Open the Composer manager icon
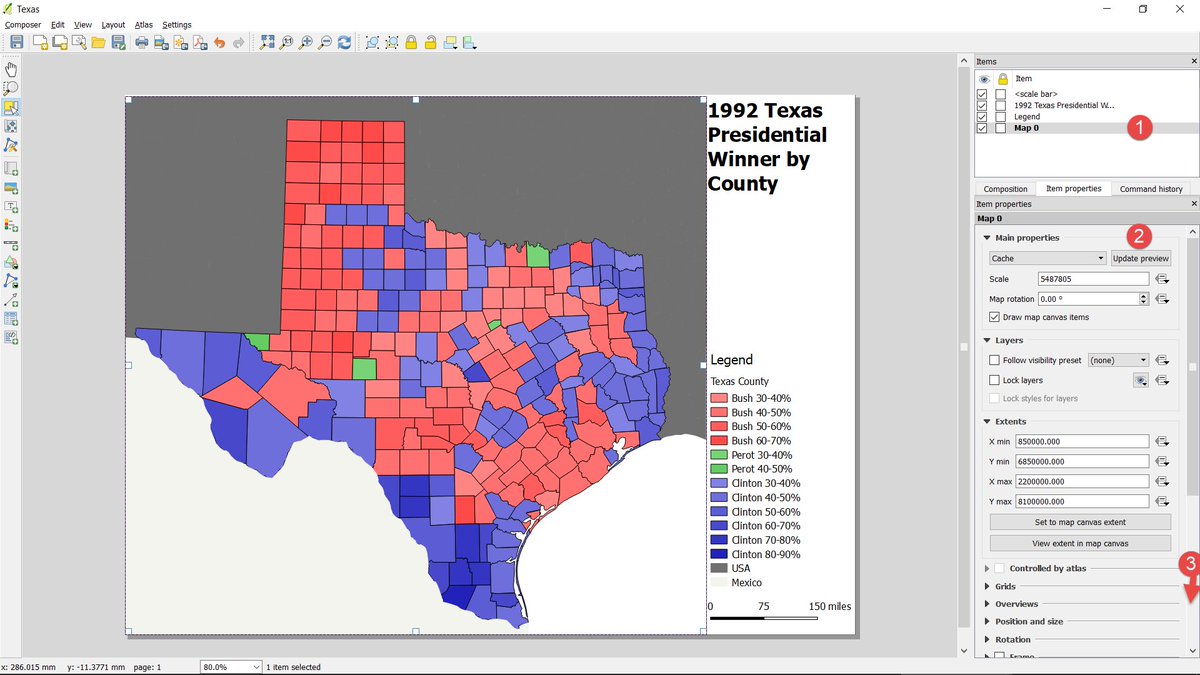Screen dimensions: 1200x675 click(x=79, y=42)
